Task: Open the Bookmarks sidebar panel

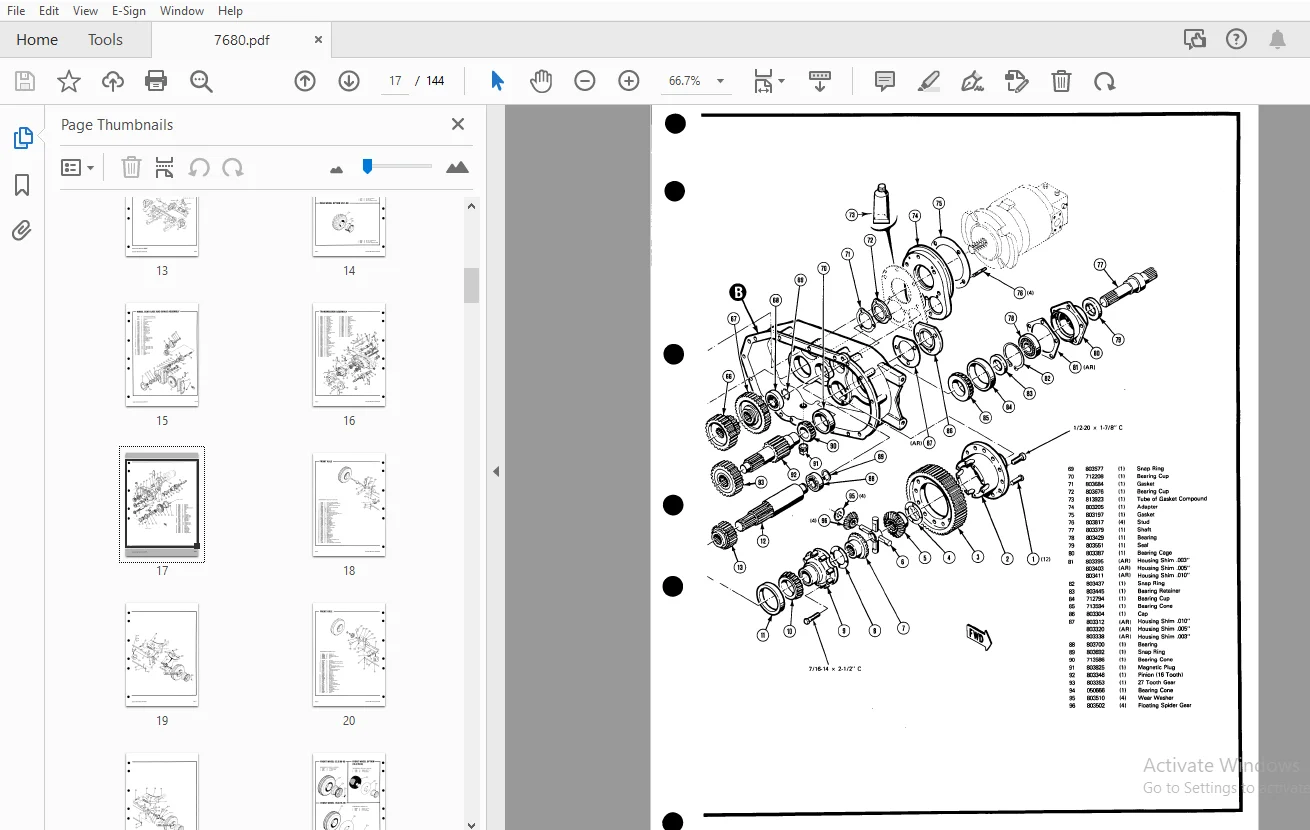Action: [22, 185]
